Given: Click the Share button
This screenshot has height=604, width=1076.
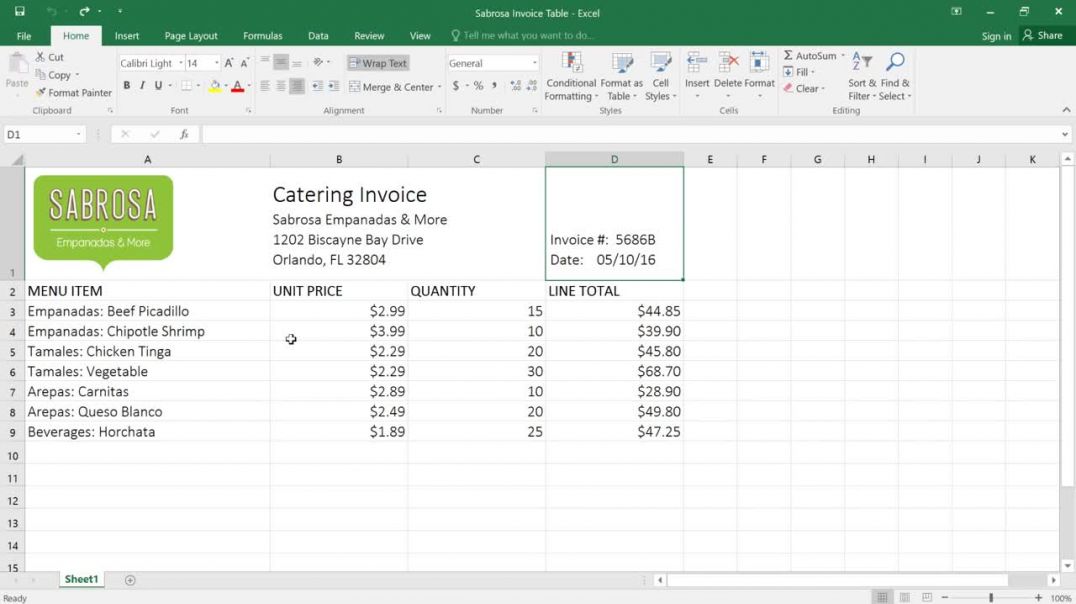Looking at the screenshot, I should 1042,35.
